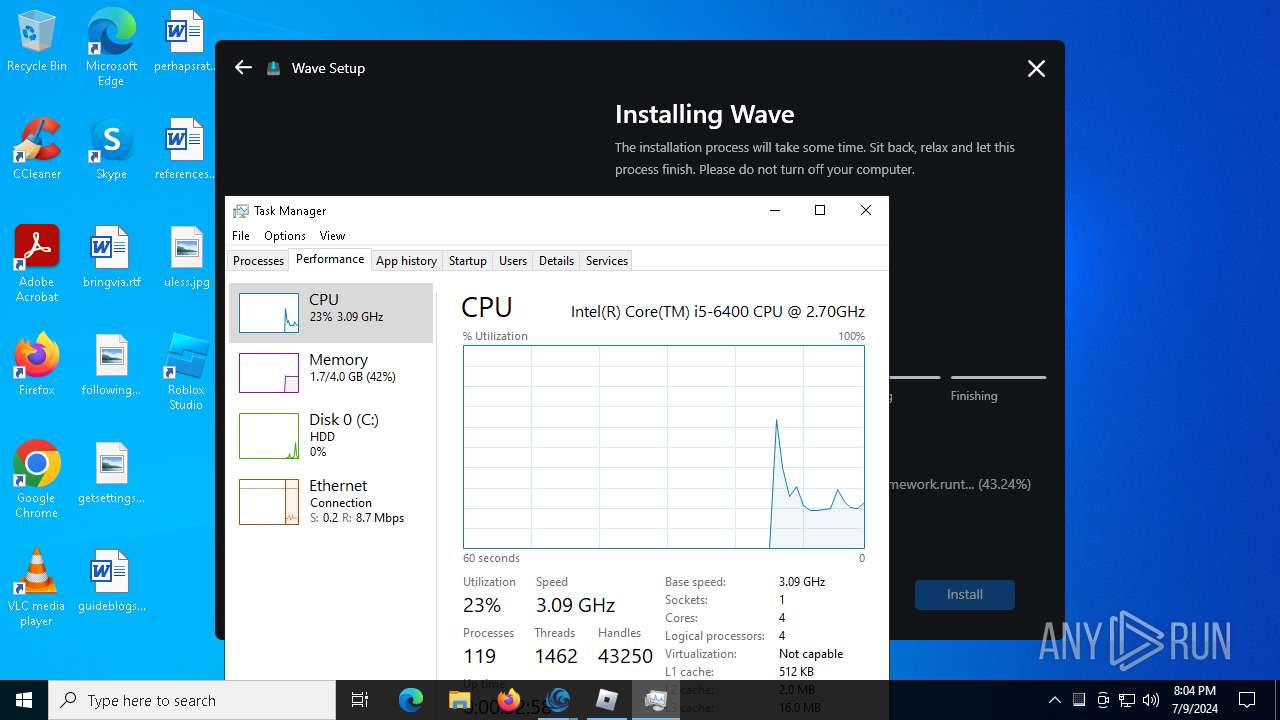The width and height of the screenshot is (1280, 720).
Task: Switch to the App history tab
Action: click(x=406, y=261)
